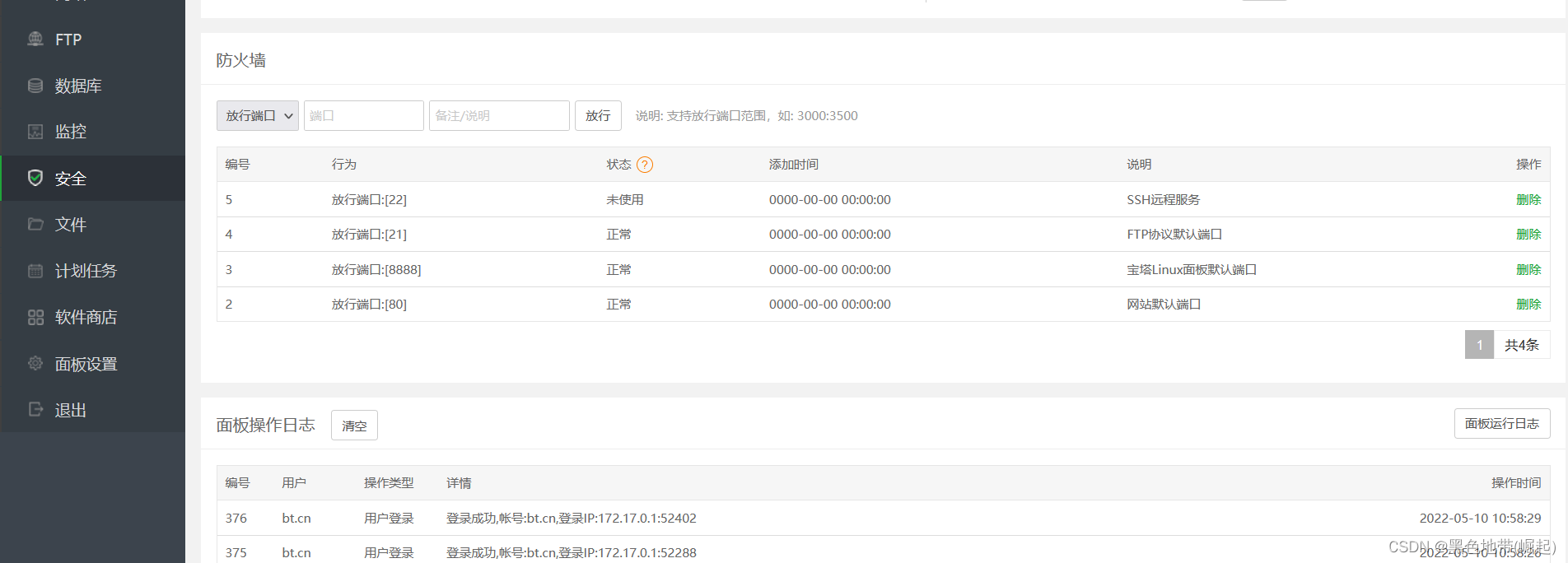Click the scheduled tasks (计划任务) icon
The width and height of the screenshot is (1568, 563).
point(35,271)
